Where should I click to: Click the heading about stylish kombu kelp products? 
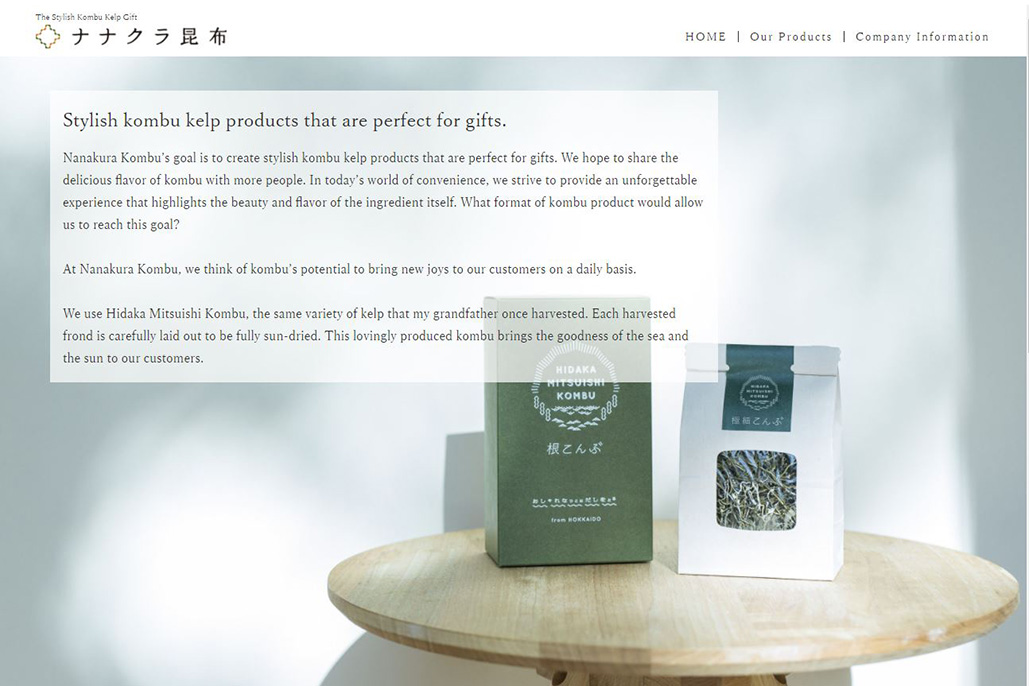click(285, 120)
